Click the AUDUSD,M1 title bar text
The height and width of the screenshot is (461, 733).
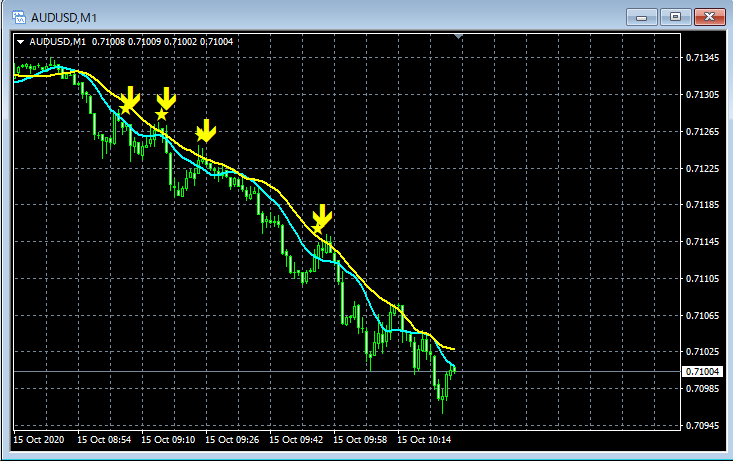coord(64,18)
